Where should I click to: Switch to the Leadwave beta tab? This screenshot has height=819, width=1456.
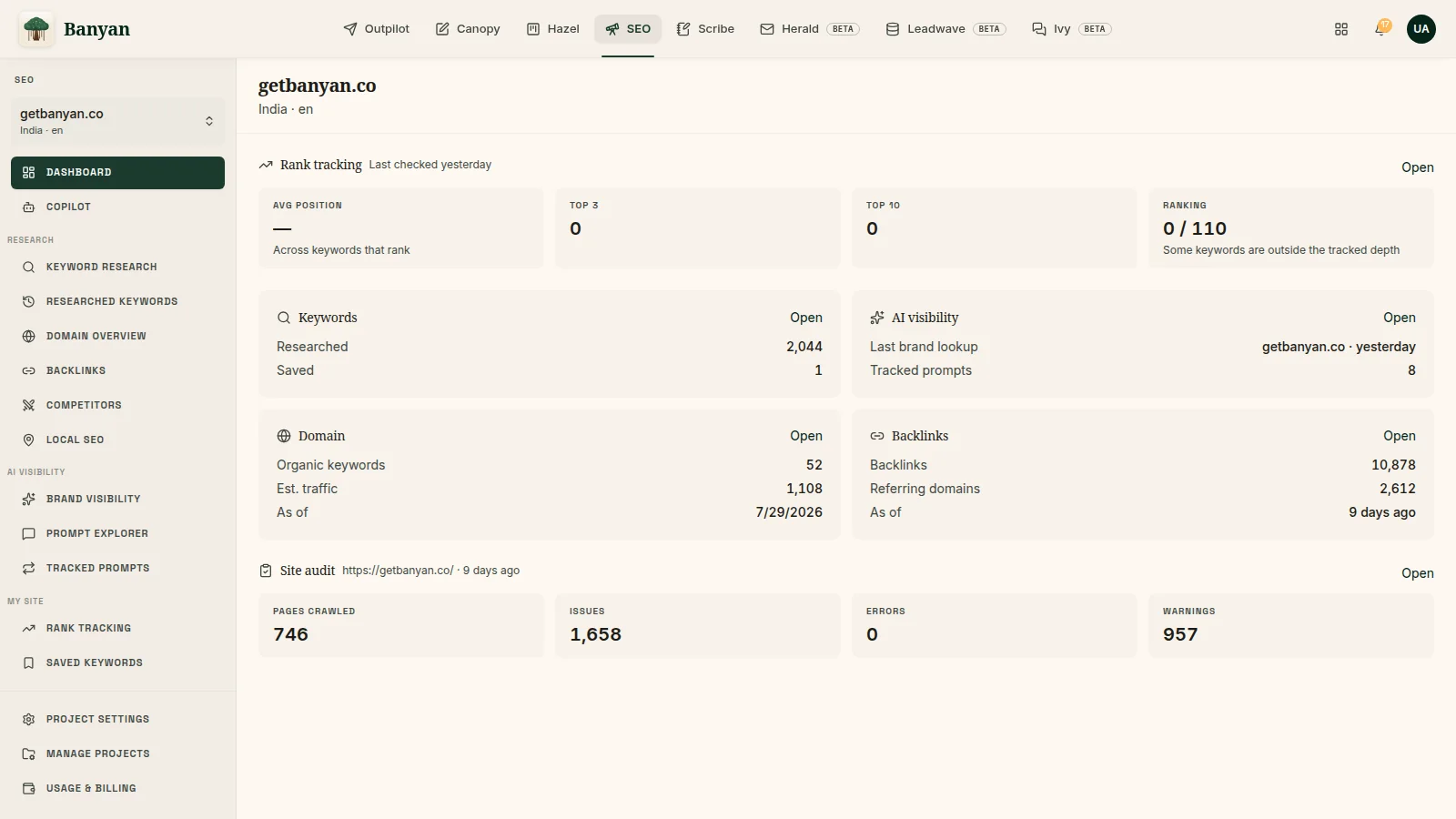(945, 29)
